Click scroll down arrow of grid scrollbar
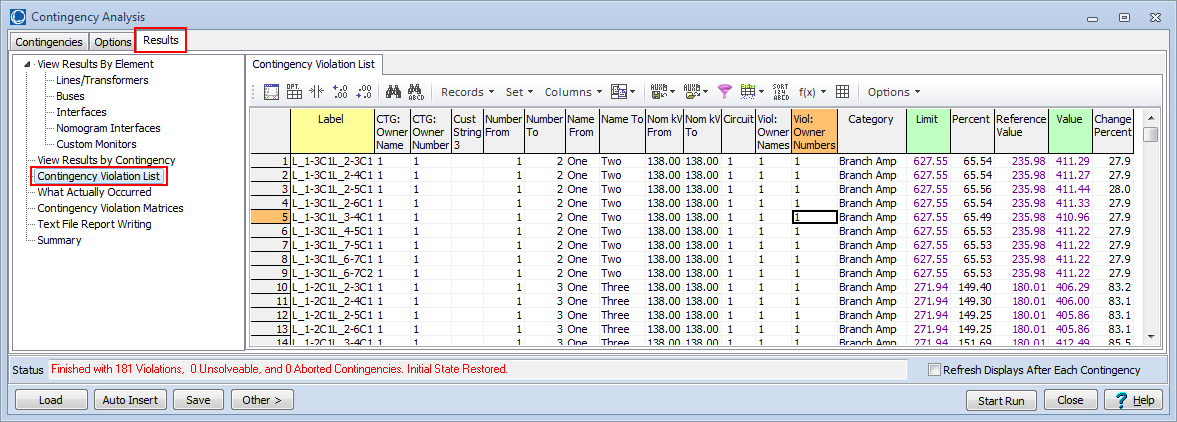 pos(1150,337)
